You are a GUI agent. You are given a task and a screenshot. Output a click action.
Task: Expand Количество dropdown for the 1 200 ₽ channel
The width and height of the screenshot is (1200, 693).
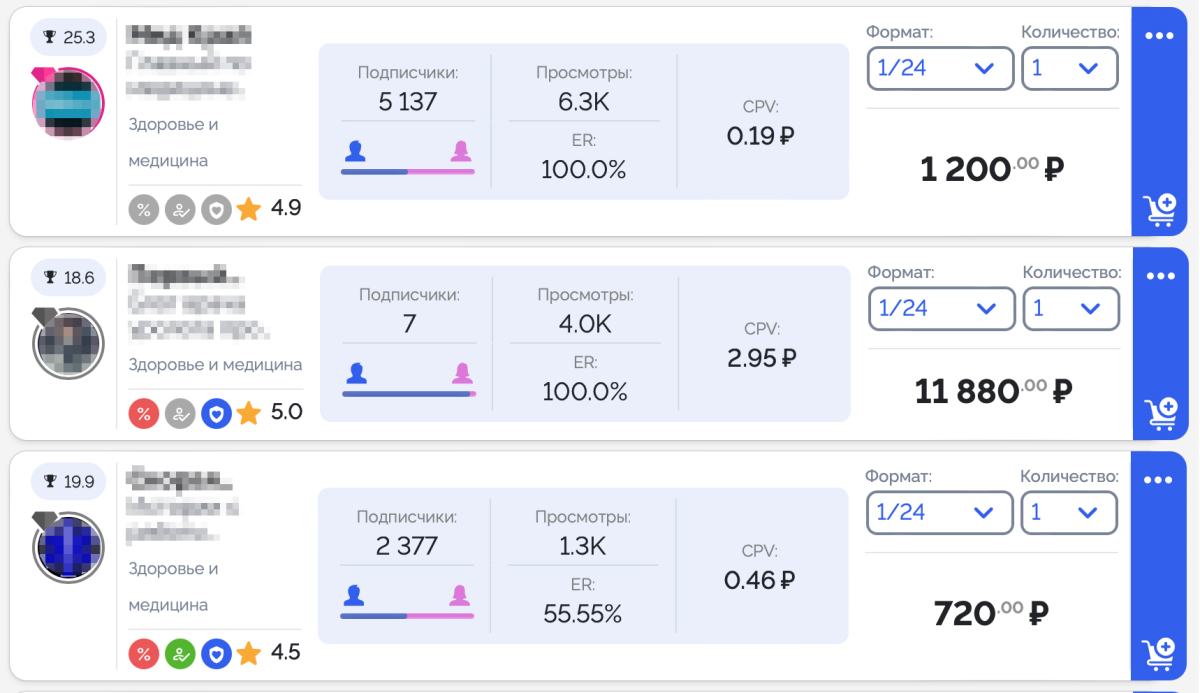coord(1069,69)
